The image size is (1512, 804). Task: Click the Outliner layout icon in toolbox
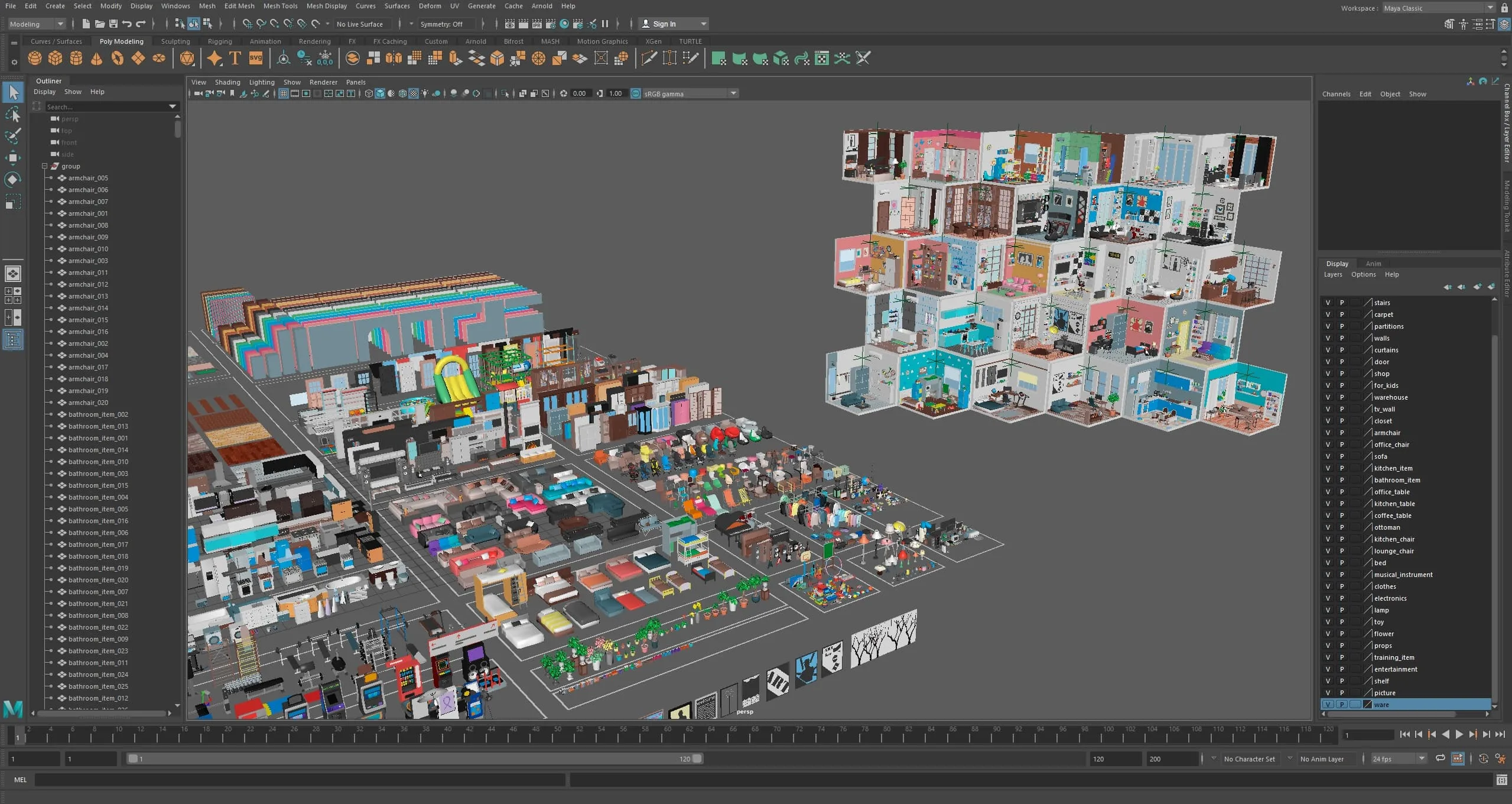13,340
